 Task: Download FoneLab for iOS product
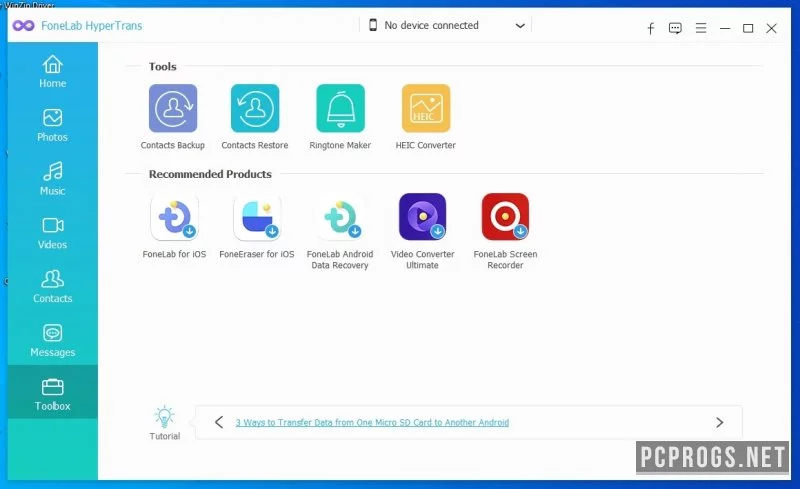[174, 217]
